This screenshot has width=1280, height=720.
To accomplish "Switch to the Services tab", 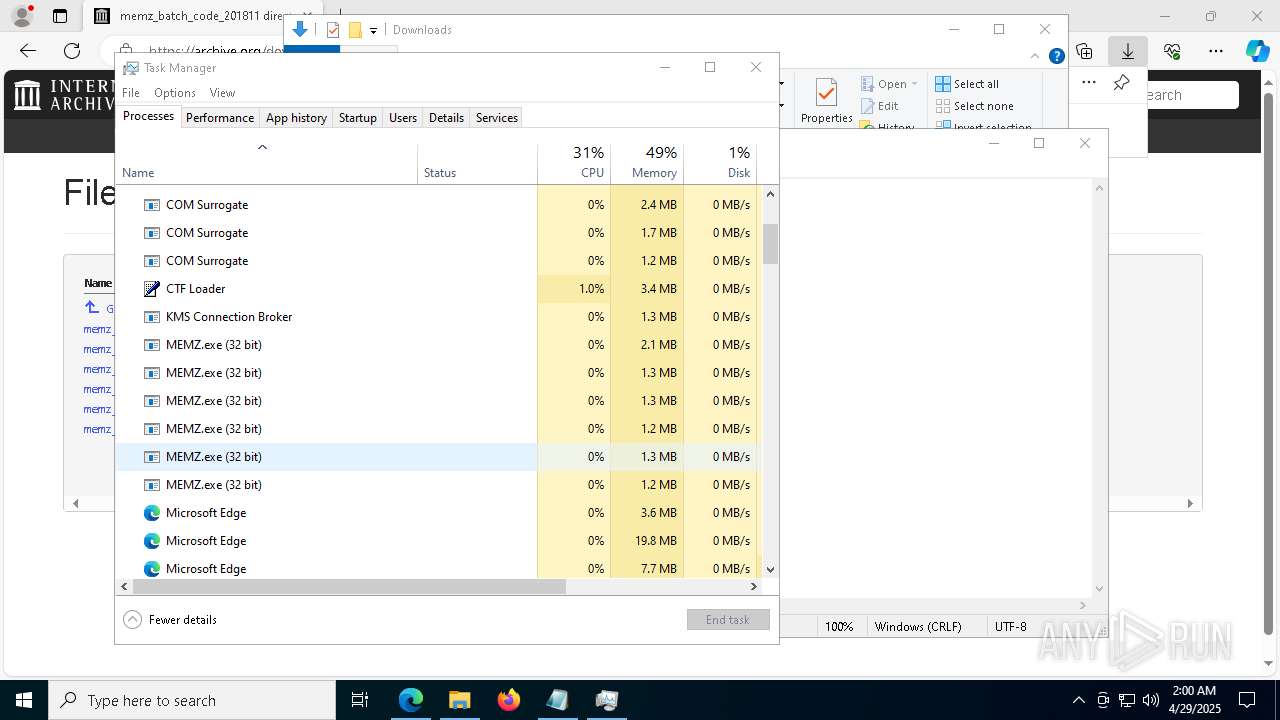I will [497, 117].
